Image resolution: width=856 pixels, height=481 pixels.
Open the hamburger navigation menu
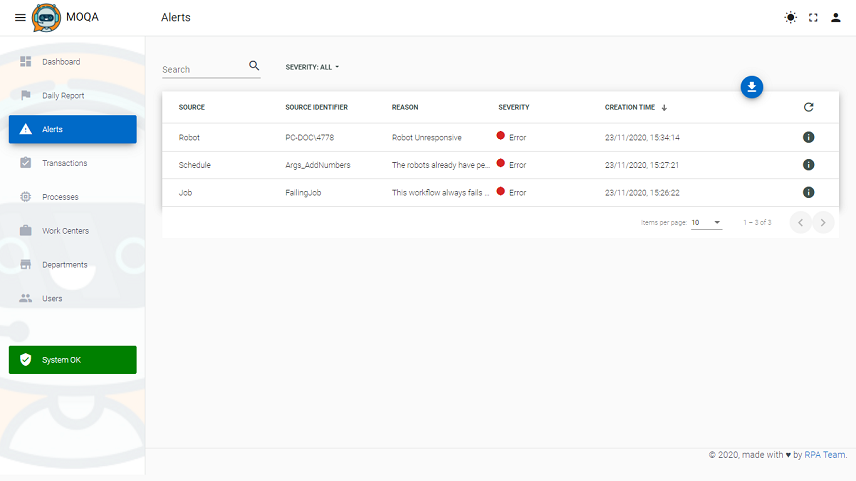(x=20, y=17)
